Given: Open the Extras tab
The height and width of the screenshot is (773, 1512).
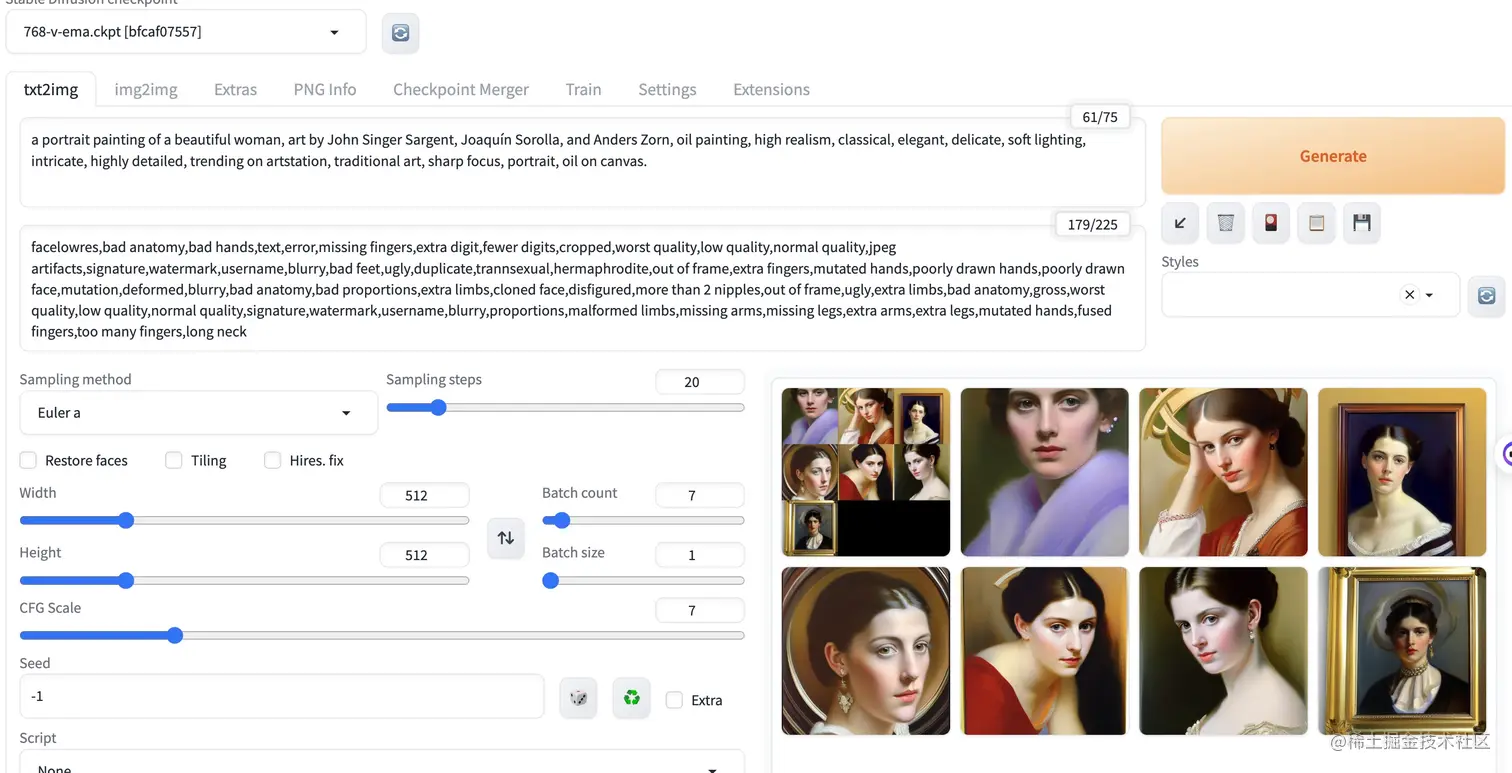Looking at the screenshot, I should (x=235, y=89).
